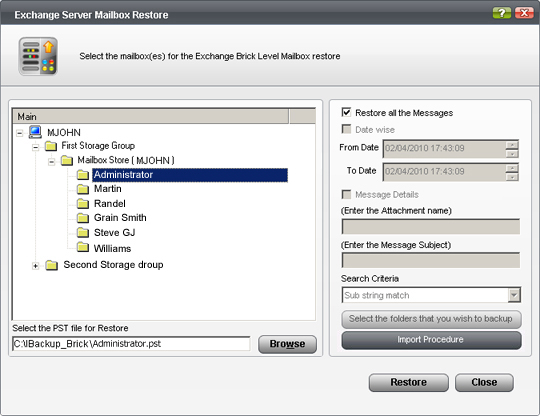Select the Administrator mailbox
Viewport: 540px width, 416px height.
[190, 175]
